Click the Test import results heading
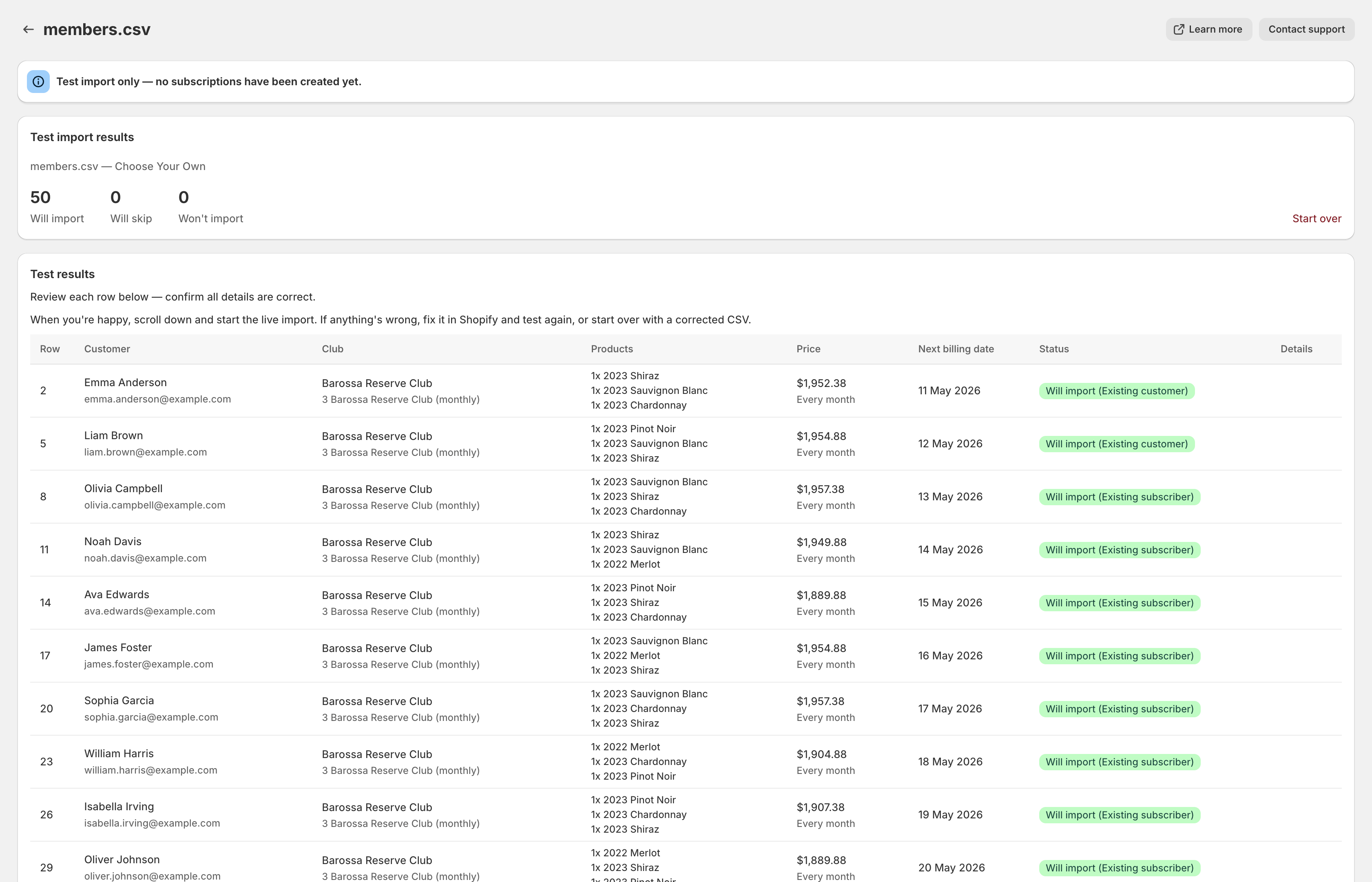 click(82, 137)
